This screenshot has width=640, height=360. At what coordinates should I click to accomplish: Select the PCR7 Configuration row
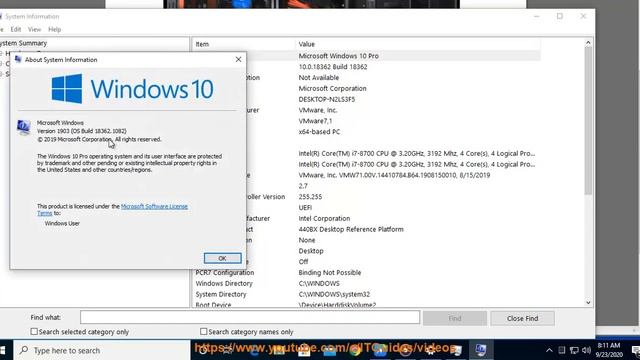pyautogui.click(x=367, y=273)
